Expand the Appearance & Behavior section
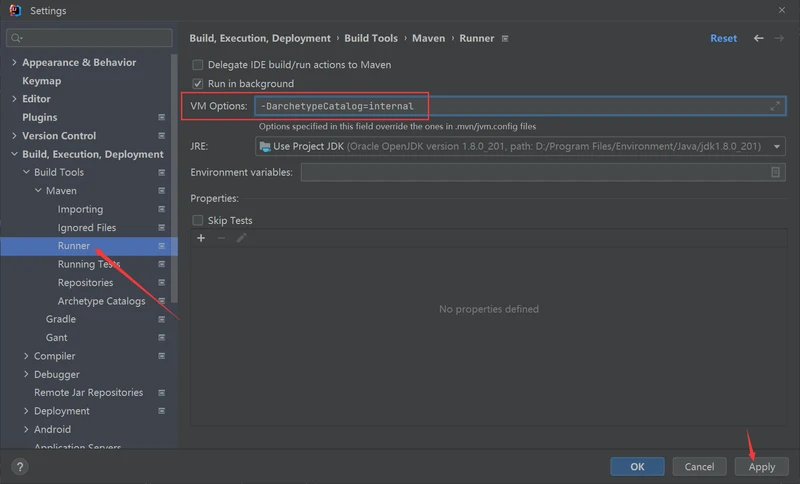This screenshot has width=800, height=484. (x=14, y=62)
